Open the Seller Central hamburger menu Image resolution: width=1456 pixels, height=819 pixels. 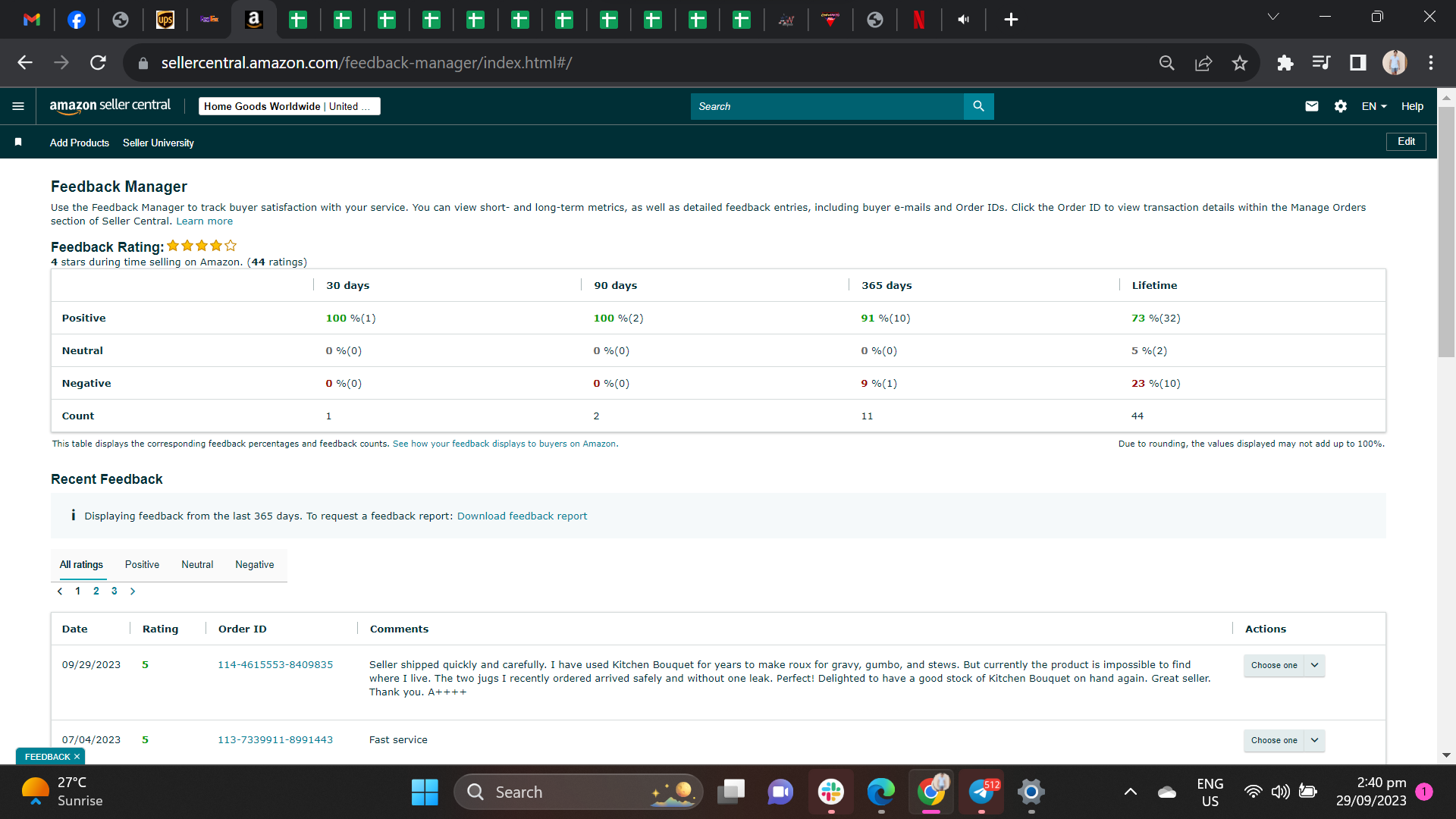tap(18, 106)
